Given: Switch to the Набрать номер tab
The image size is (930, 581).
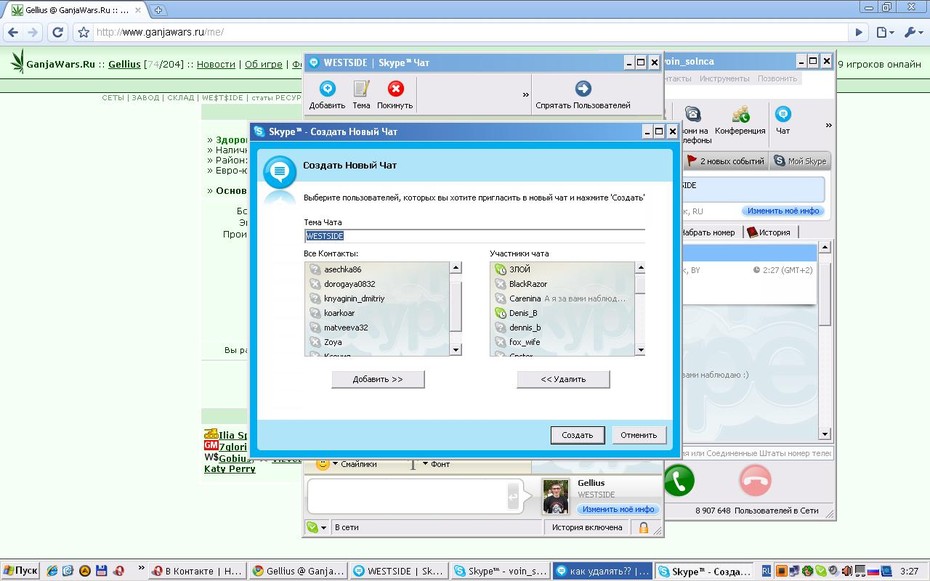Looking at the screenshot, I should [708, 232].
